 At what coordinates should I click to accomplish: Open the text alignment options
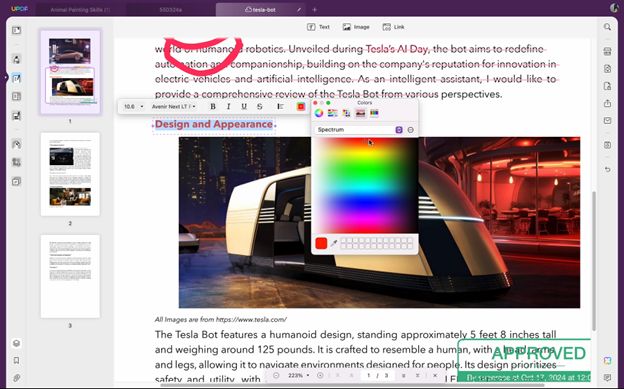pos(281,106)
